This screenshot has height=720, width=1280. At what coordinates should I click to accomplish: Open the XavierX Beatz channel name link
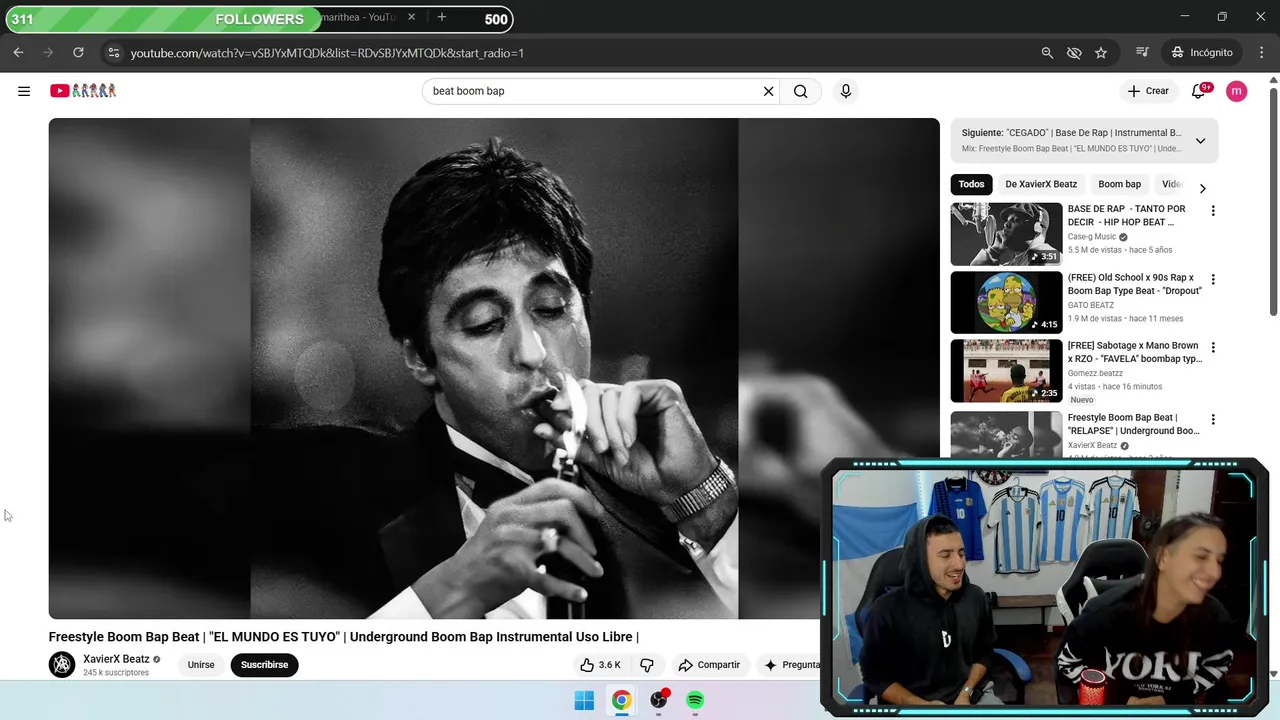[116, 659]
